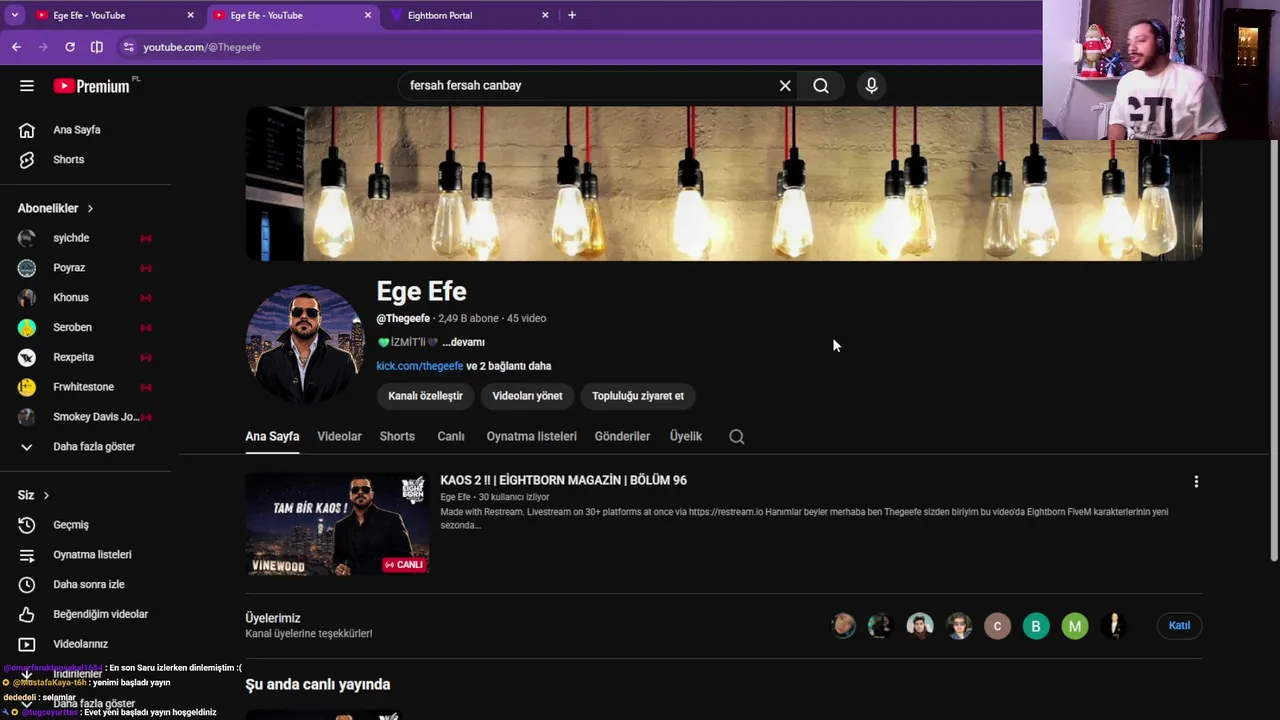Click the Katıl membership button
The height and width of the screenshot is (720, 1280).
pyautogui.click(x=1180, y=626)
